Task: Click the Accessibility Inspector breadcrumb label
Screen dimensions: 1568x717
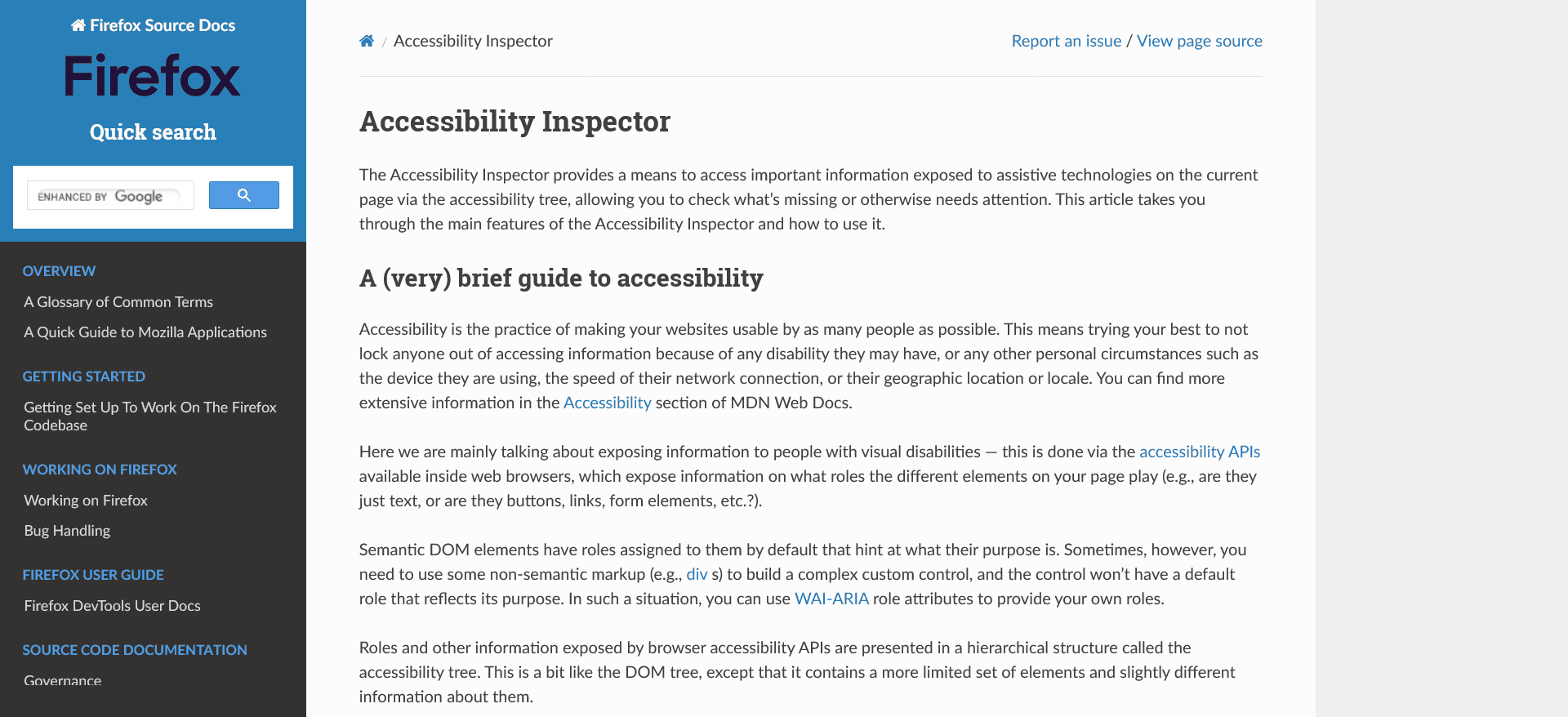Action: coord(473,40)
